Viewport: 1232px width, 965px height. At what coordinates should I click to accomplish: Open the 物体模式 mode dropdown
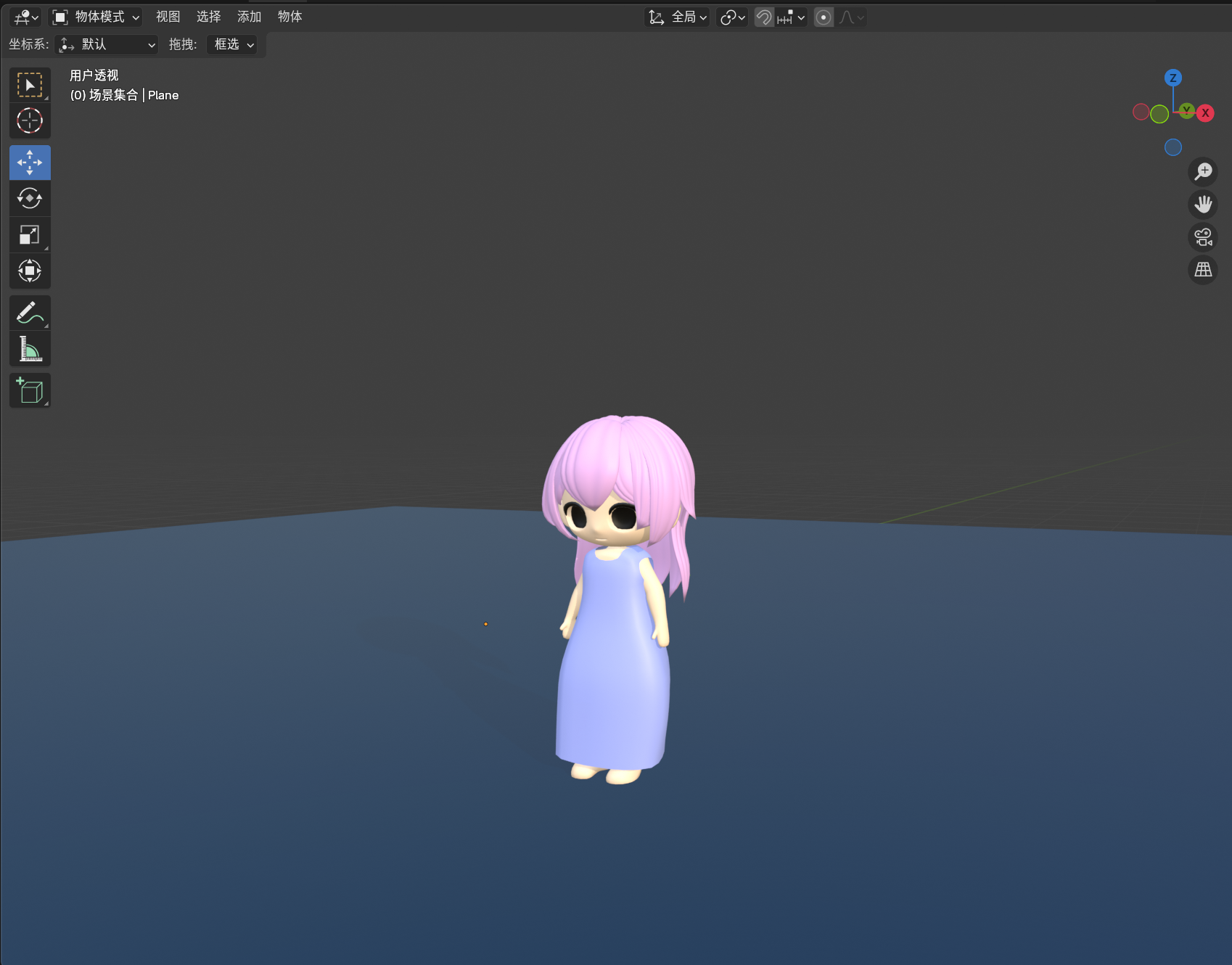(96, 17)
